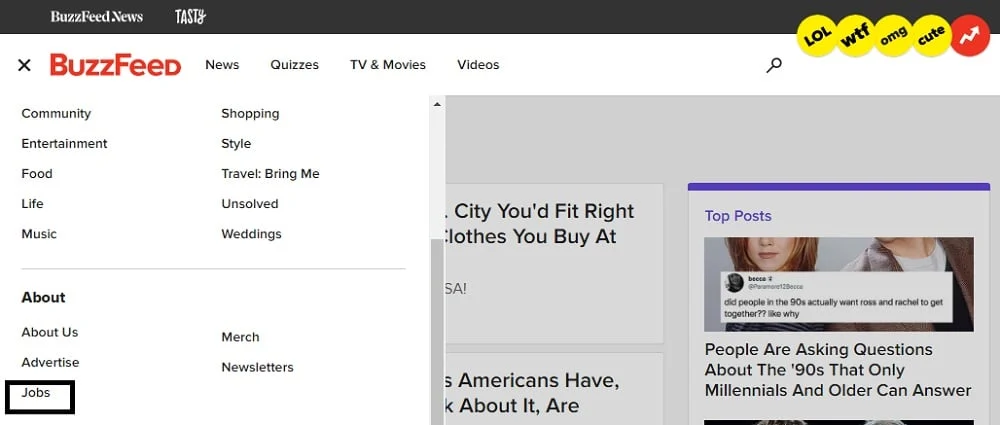
Task: Open Videos from the header navigation
Action: 478,65
